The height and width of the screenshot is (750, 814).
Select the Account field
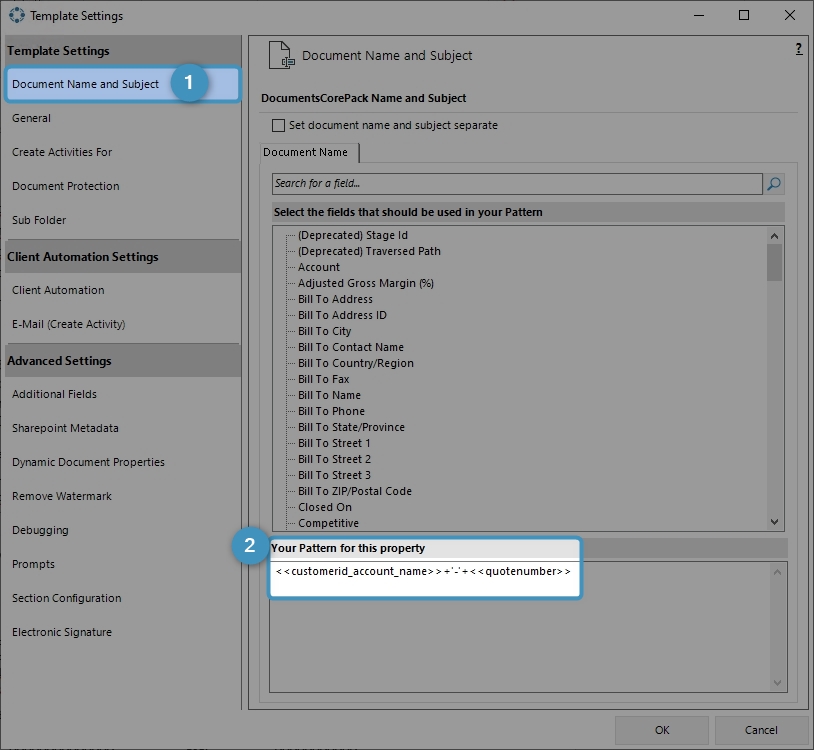(x=319, y=267)
